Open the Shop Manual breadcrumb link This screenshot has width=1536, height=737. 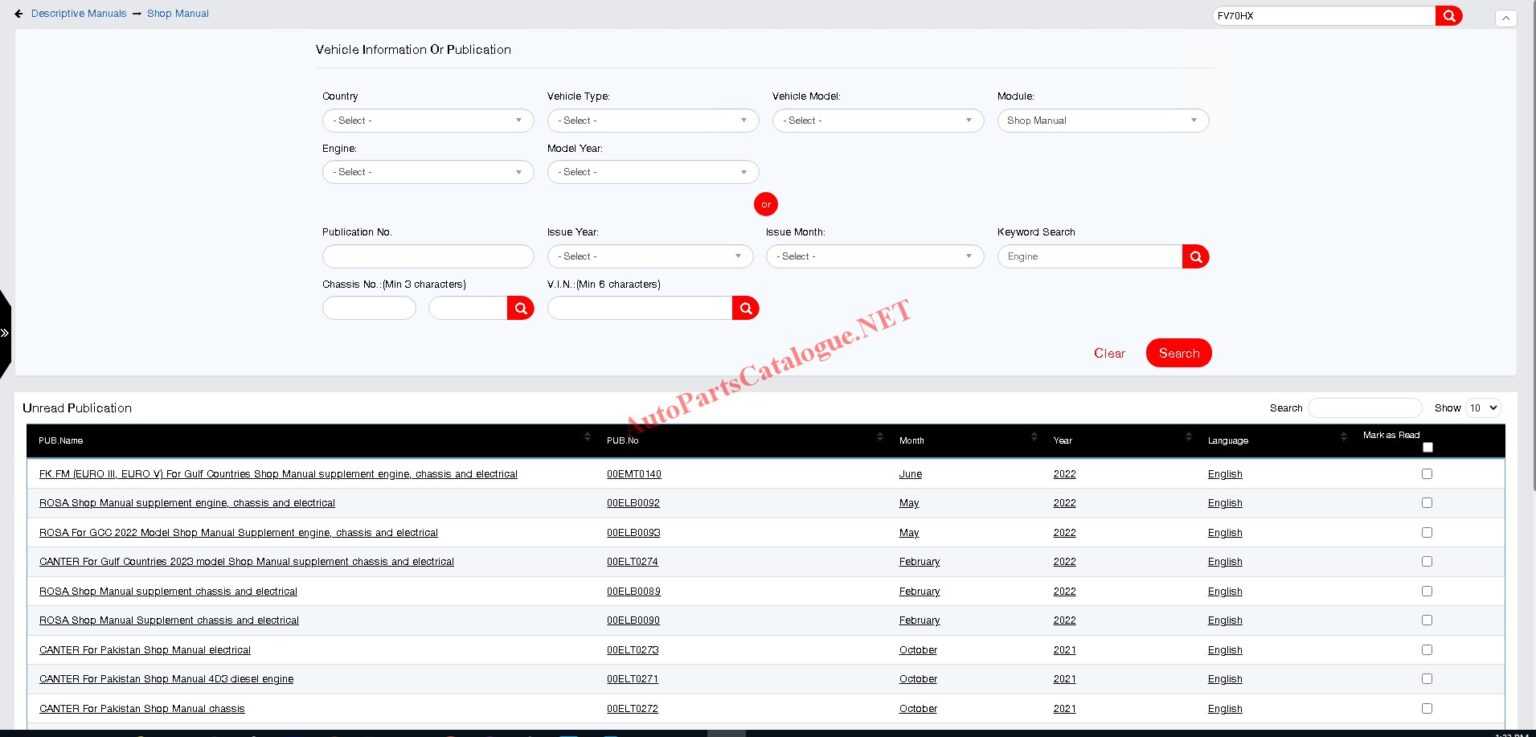pyautogui.click(x=177, y=13)
